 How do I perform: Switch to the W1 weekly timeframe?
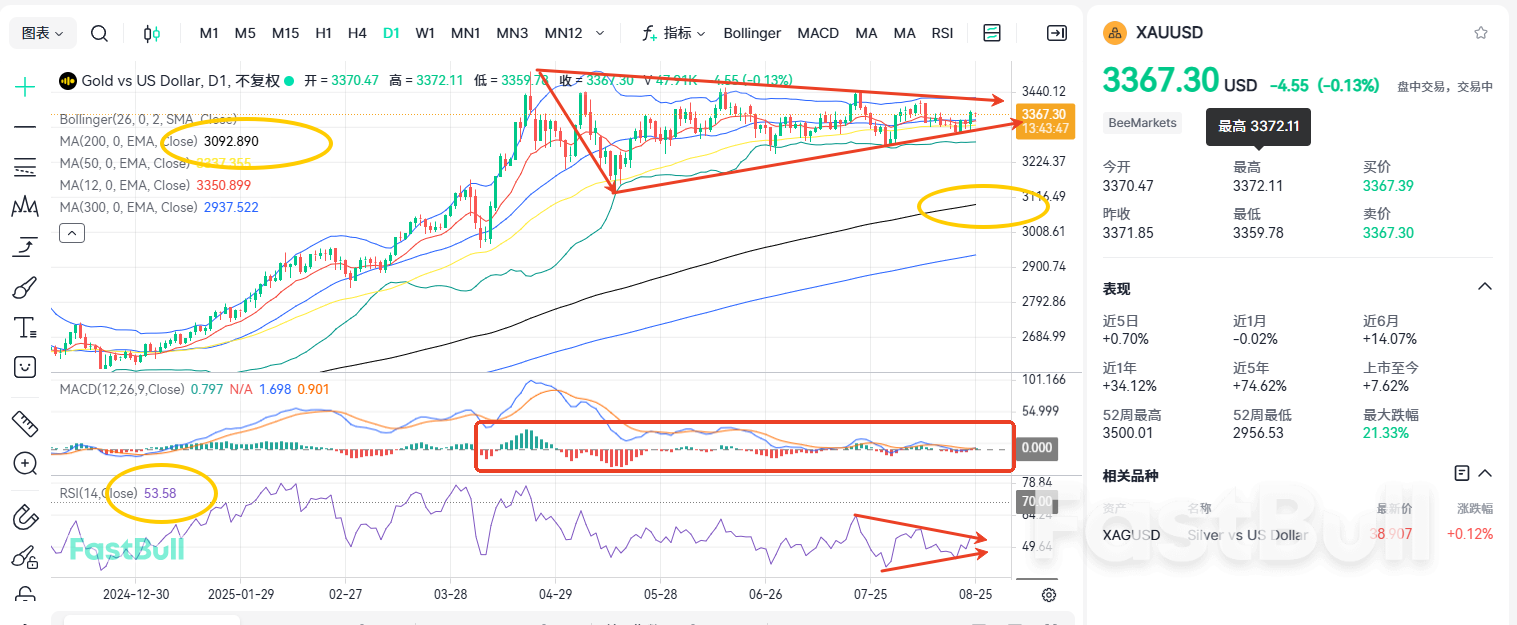pyautogui.click(x=424, y=32)
